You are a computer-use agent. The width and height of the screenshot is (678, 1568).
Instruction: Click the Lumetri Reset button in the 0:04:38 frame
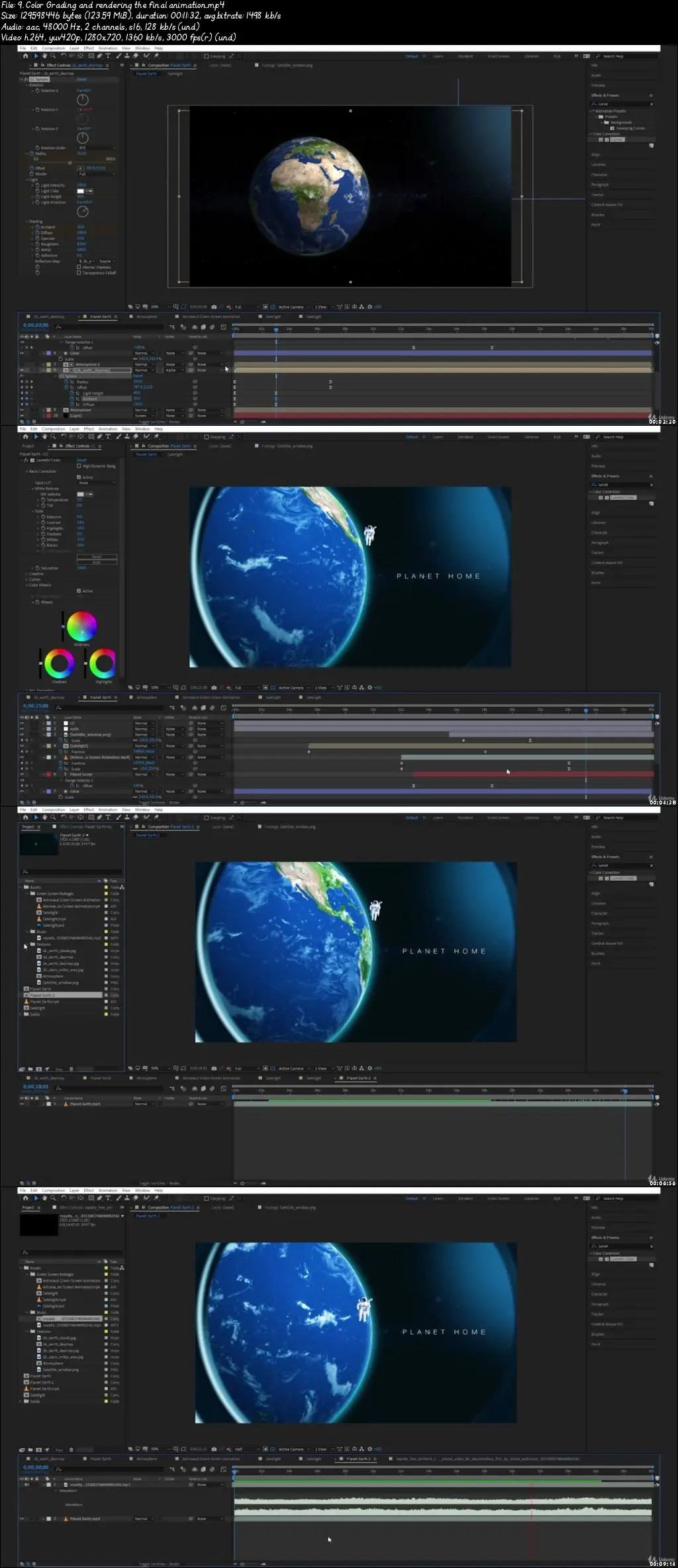(x=81, y=460)
